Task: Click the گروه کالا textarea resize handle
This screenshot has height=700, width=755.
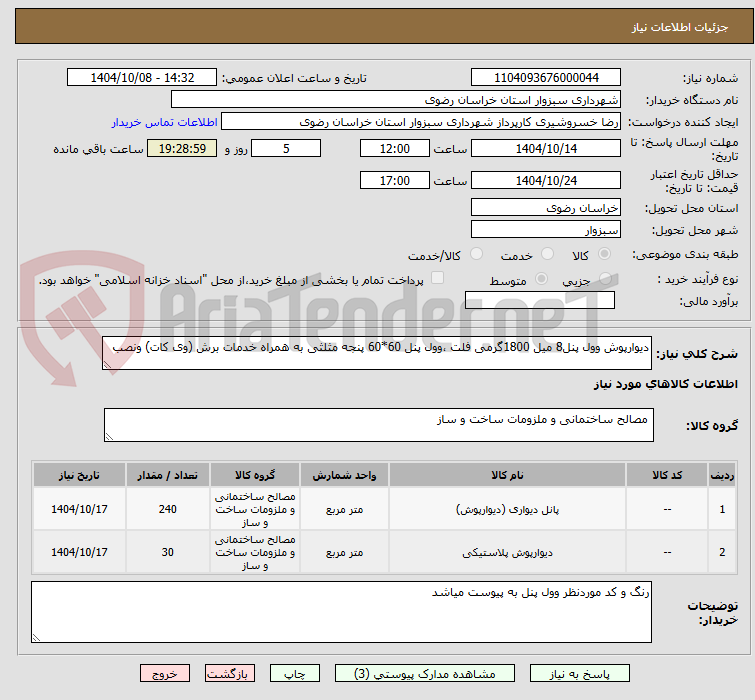Action: [109, 437]
